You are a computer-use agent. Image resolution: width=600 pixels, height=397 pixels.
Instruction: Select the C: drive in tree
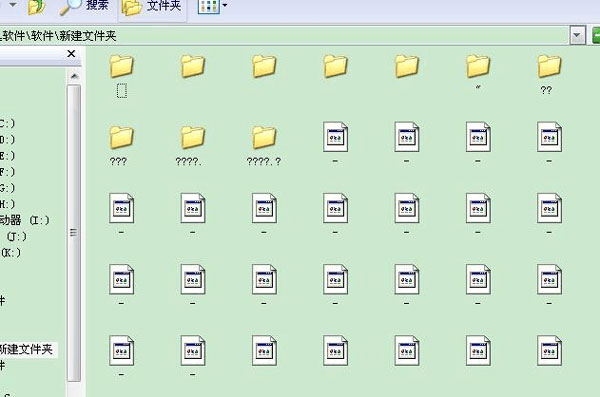[x=7, y=123]
